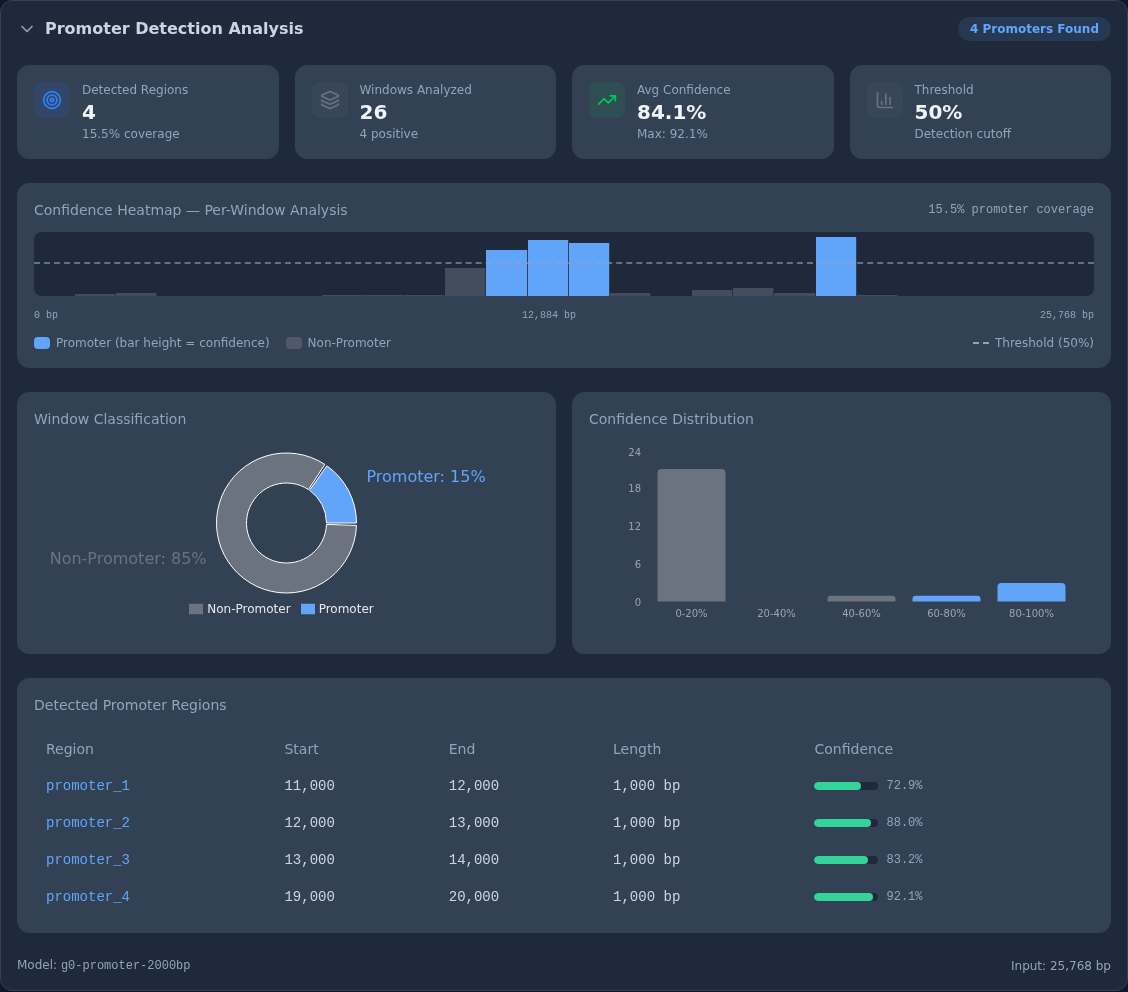Click the 40-60% confidence distribution bar
The height and width of the screenshot is (992, 1128).
[861, 599]
